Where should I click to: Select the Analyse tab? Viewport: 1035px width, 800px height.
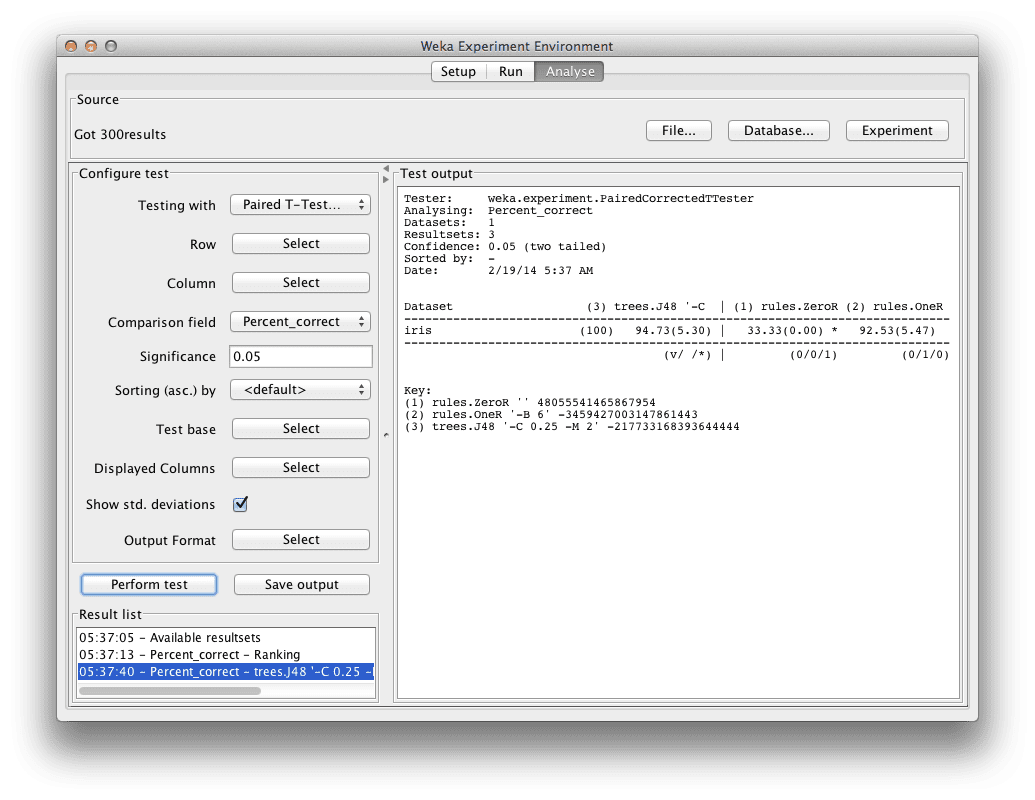click(570, 71)
